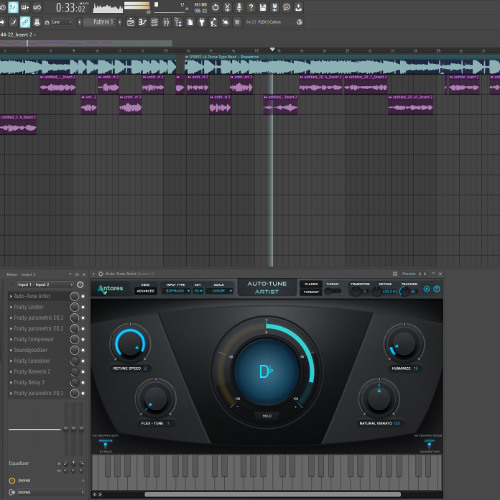
Task: Click the render compress icon beside save
Action: (x=275, y=7)
